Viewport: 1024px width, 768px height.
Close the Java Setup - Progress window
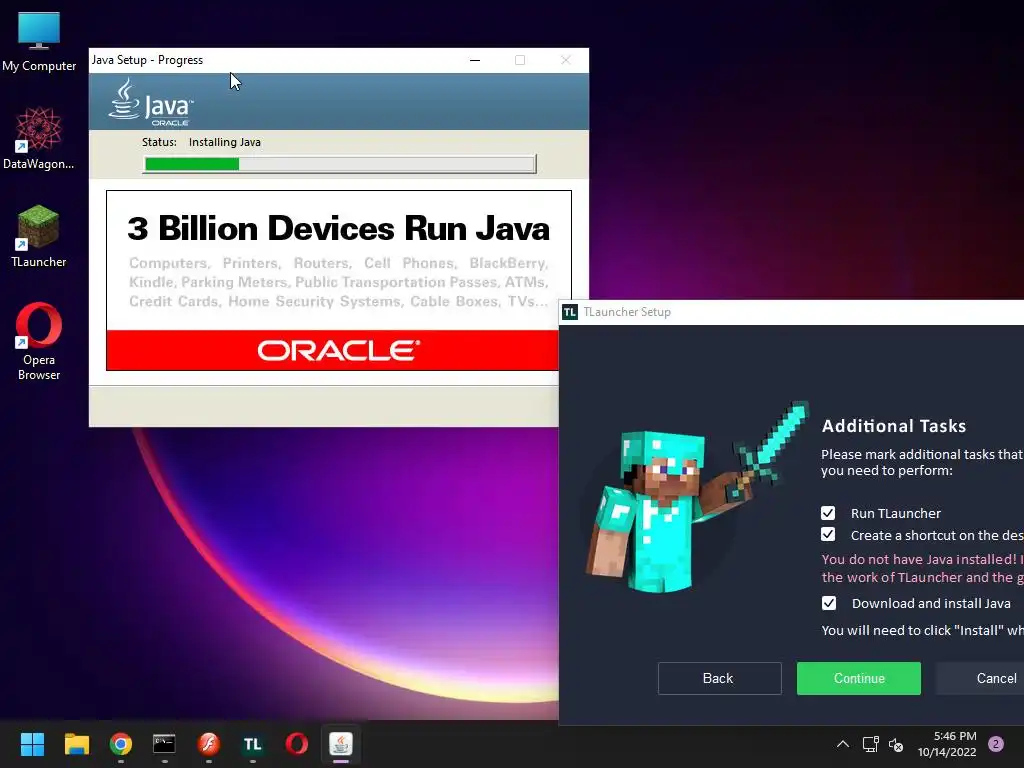coord(566,60)
